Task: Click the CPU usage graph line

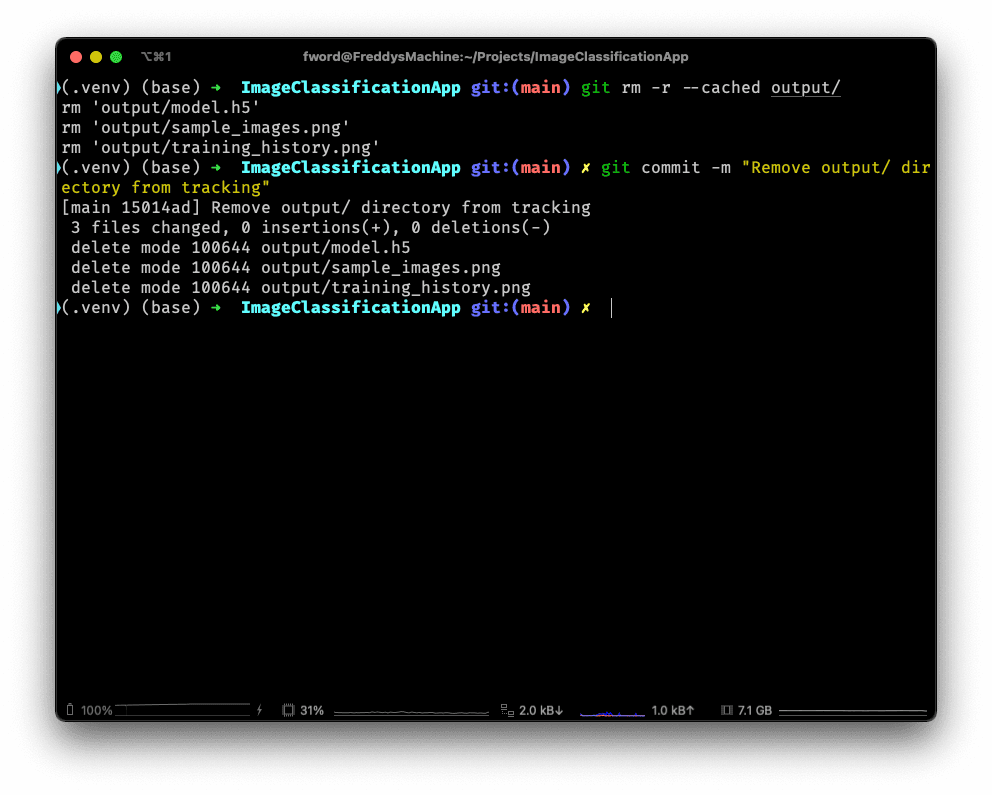Action: click(x=411, y=713)
